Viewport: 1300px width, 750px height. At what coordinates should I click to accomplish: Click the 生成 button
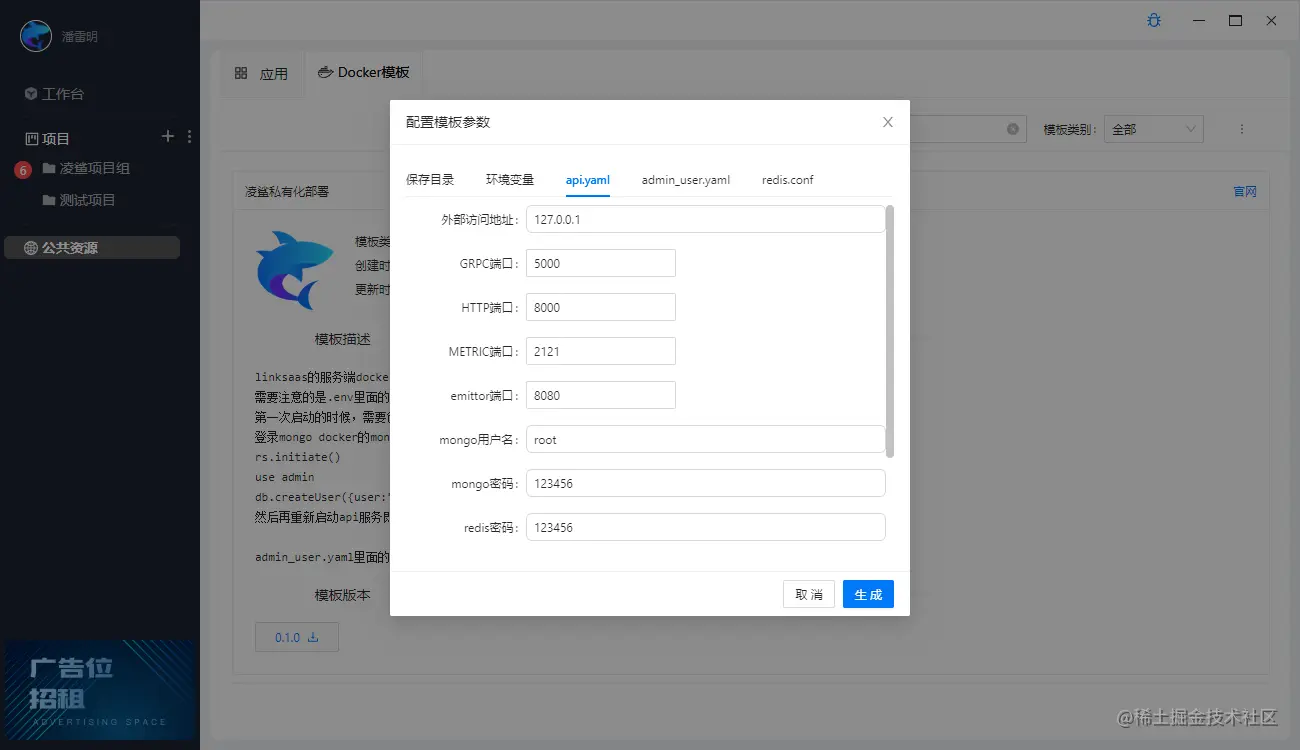click(x=868, y=594)
